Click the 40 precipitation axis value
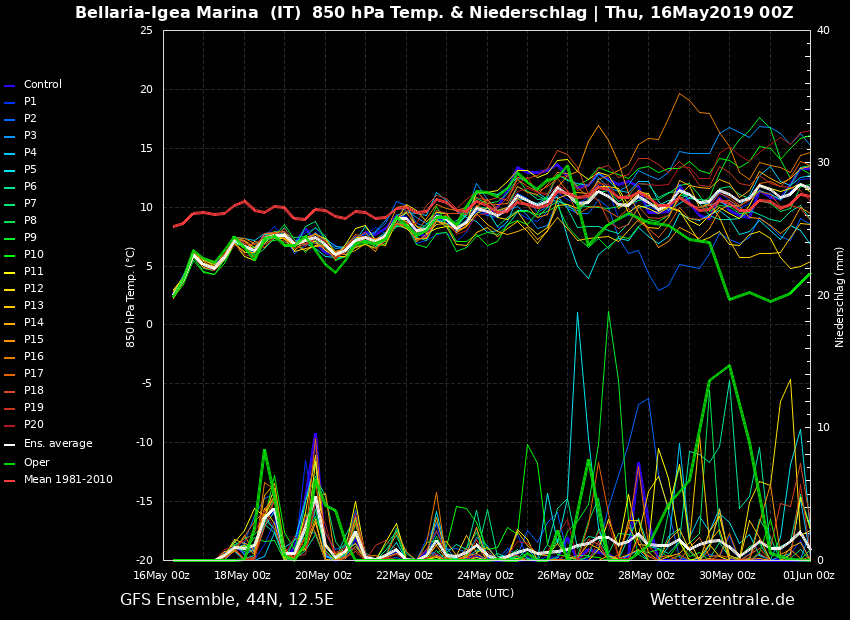Screen dimensions: 850x620 point(823,30)
